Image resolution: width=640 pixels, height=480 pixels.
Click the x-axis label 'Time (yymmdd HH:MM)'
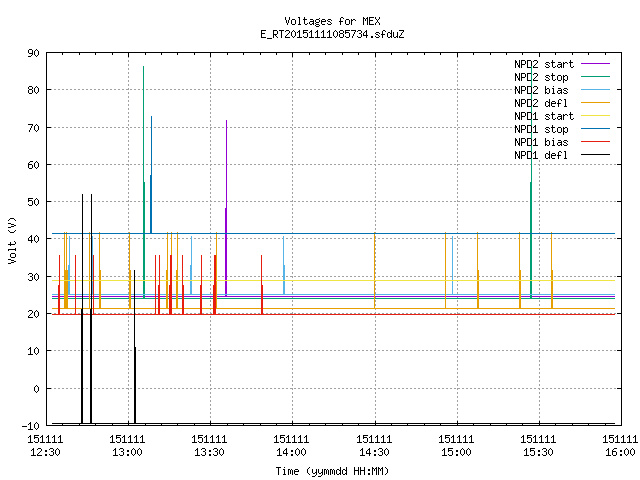[332, 471]
